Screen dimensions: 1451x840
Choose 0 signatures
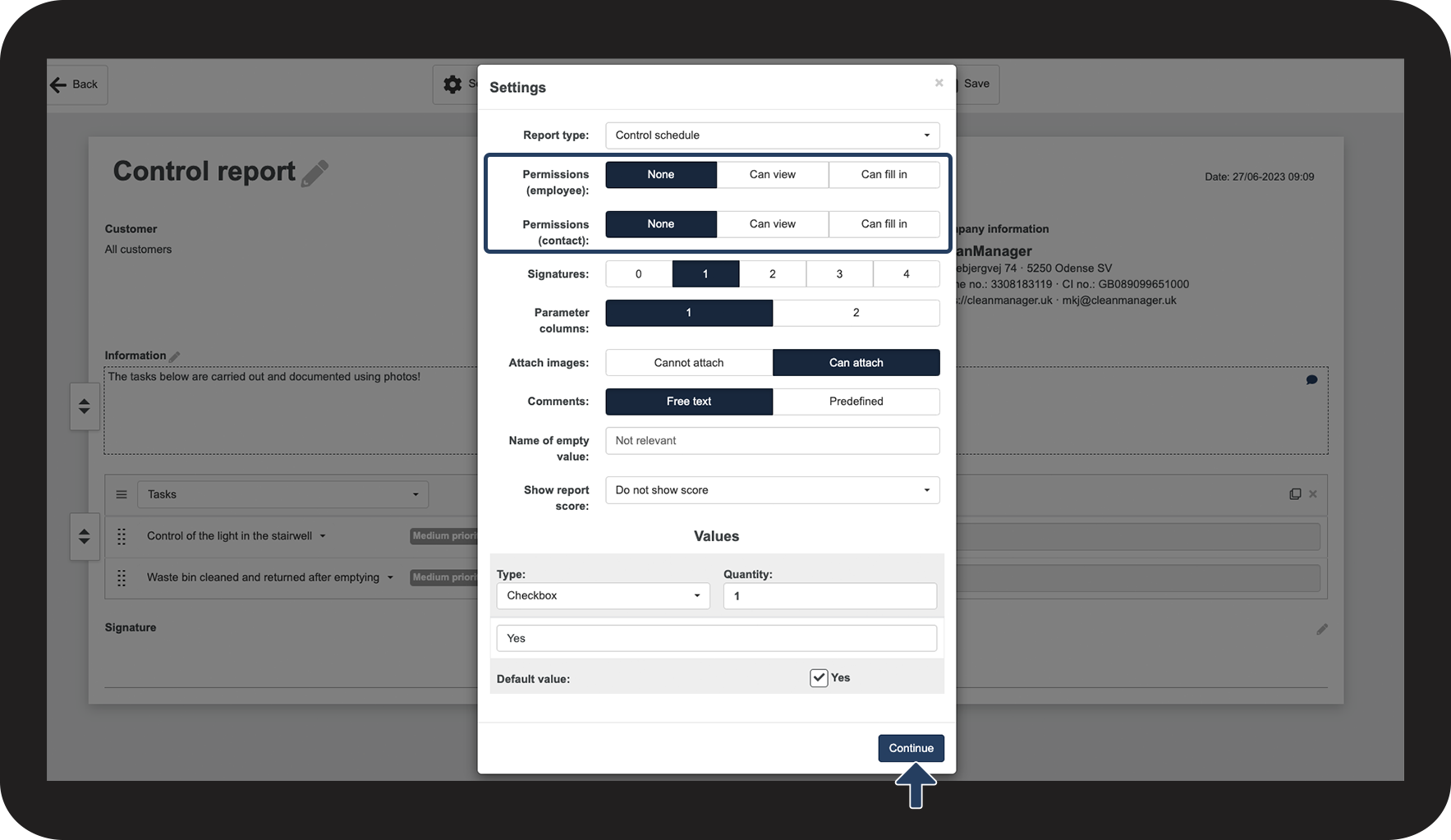pyautogui.click(x=639, y=274)
